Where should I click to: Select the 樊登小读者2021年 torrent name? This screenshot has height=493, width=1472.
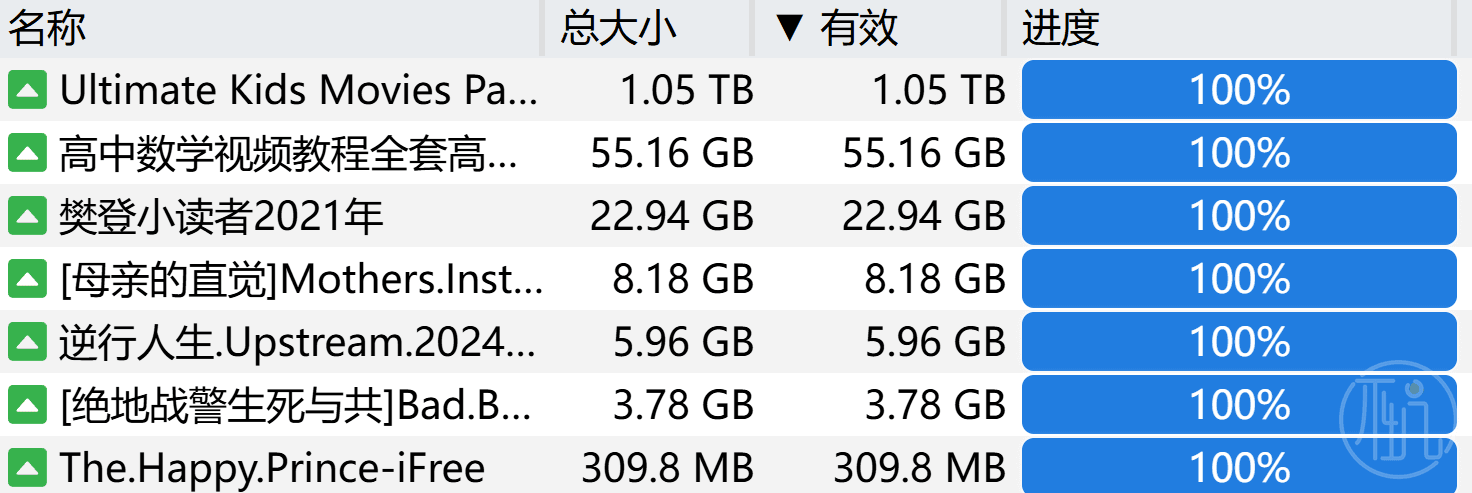(221, 217)
